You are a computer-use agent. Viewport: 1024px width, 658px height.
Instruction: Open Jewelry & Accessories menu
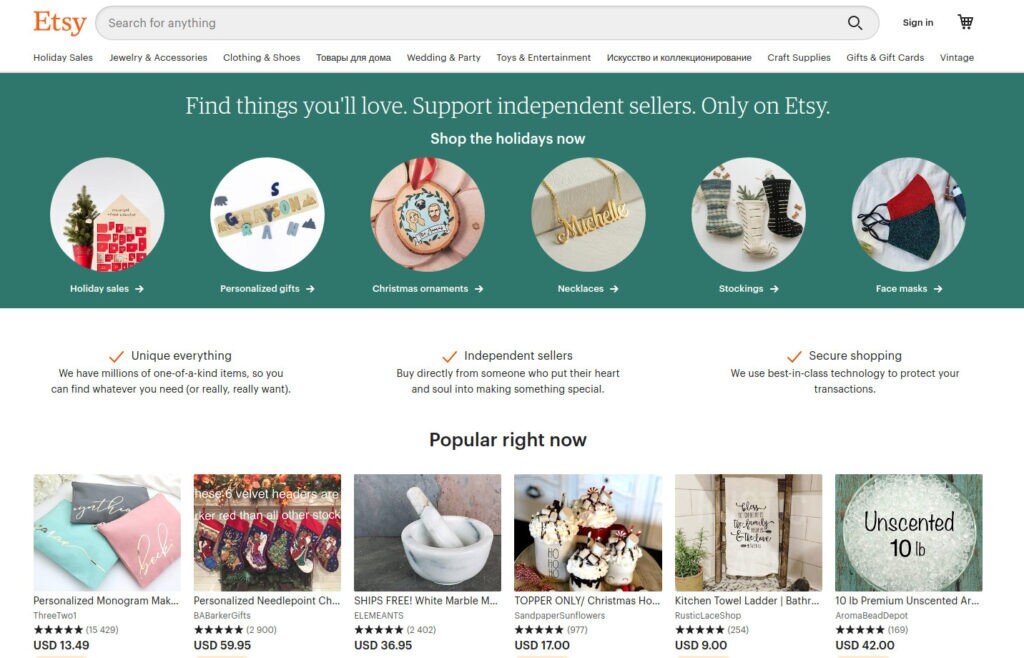tap(158, 57)
